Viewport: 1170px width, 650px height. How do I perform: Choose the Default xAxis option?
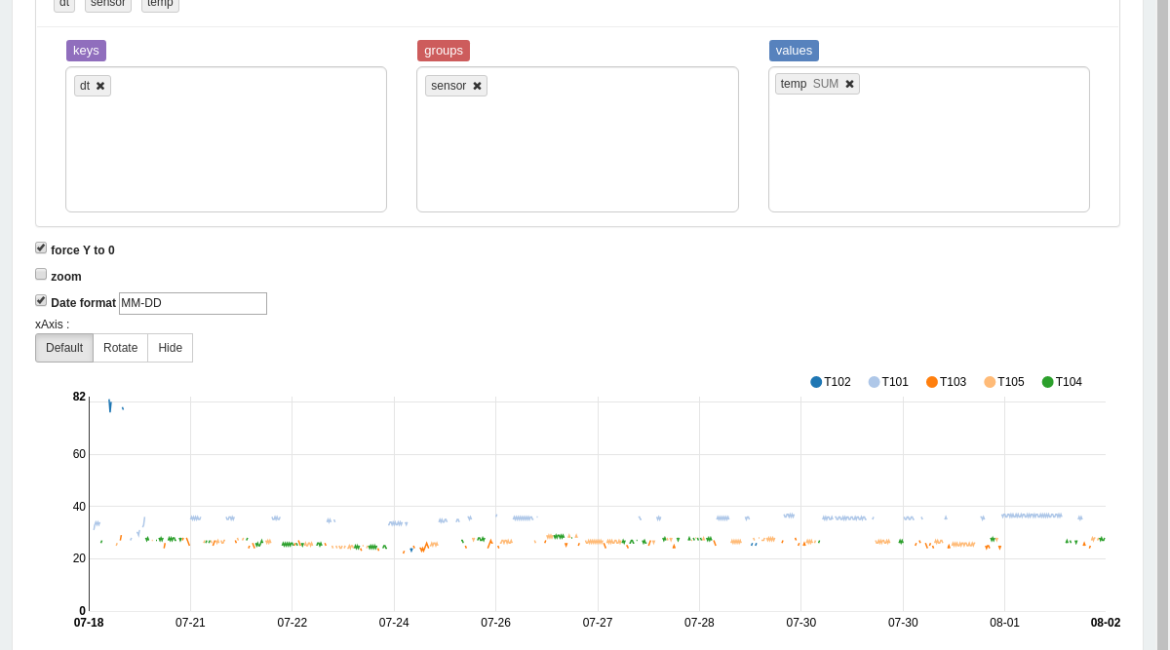click(64, 348)
